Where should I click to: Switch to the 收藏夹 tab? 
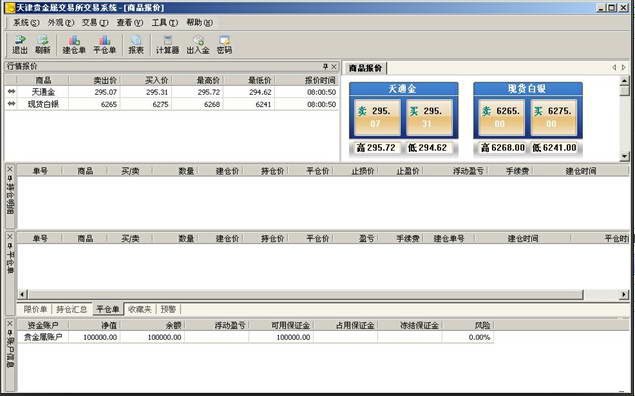(x=140, y=309)
